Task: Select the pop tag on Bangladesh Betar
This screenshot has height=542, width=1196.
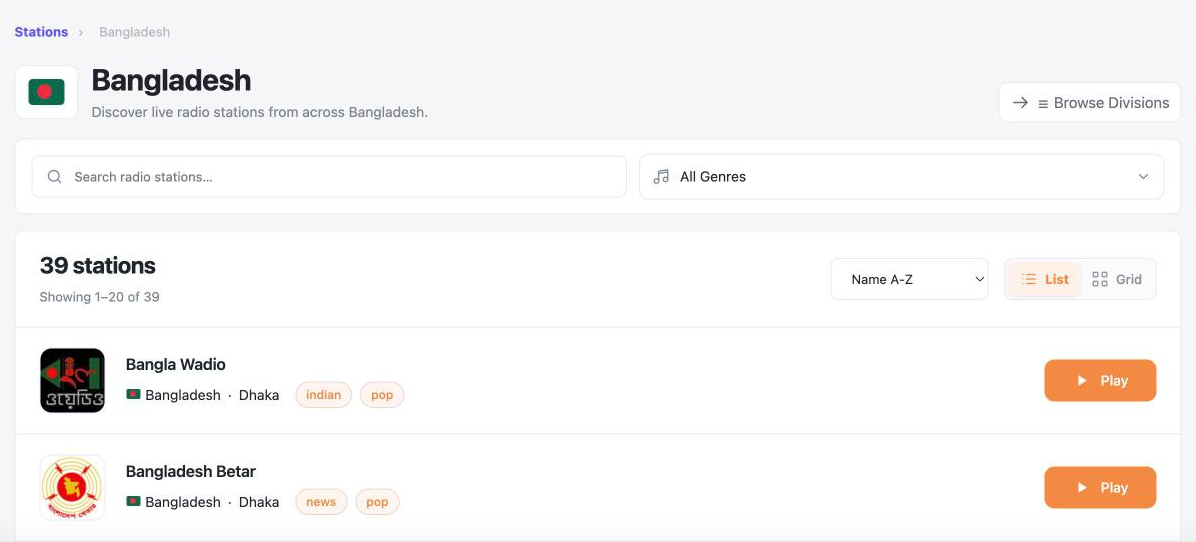Action: click(x=377, y=502)
